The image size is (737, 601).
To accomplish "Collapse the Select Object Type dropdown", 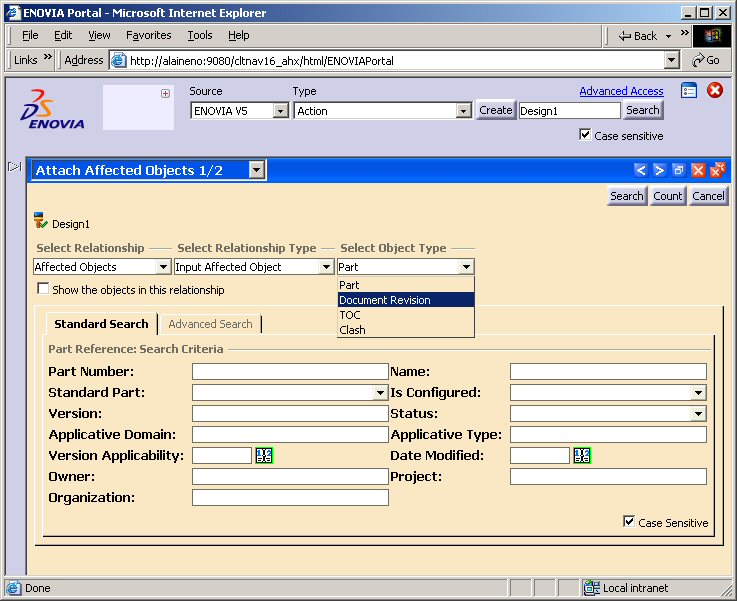I will tap(466, 267).
